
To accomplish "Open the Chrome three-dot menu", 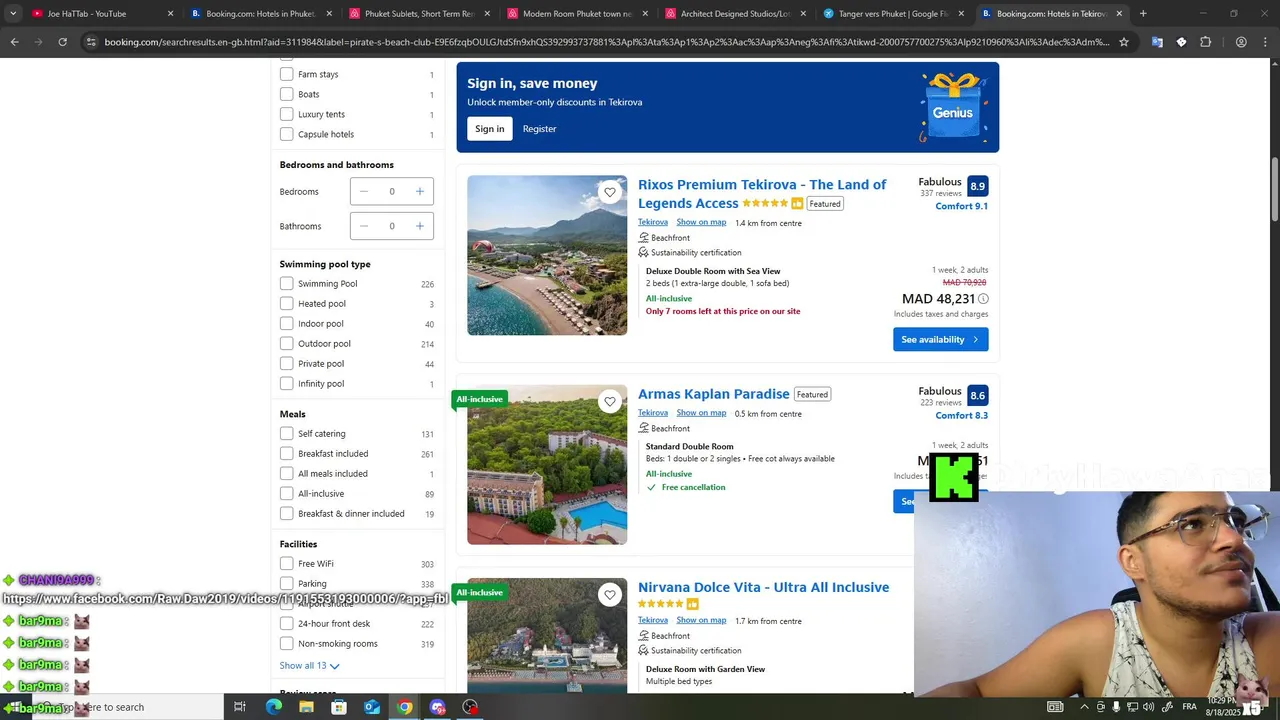I will pyautogui.click(x=1266, y=42).
